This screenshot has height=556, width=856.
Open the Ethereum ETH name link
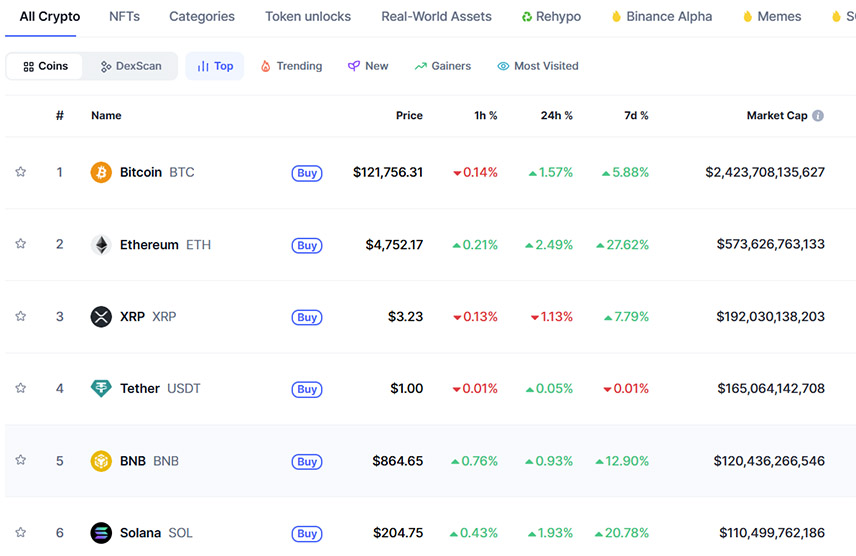tap(165, 245)
